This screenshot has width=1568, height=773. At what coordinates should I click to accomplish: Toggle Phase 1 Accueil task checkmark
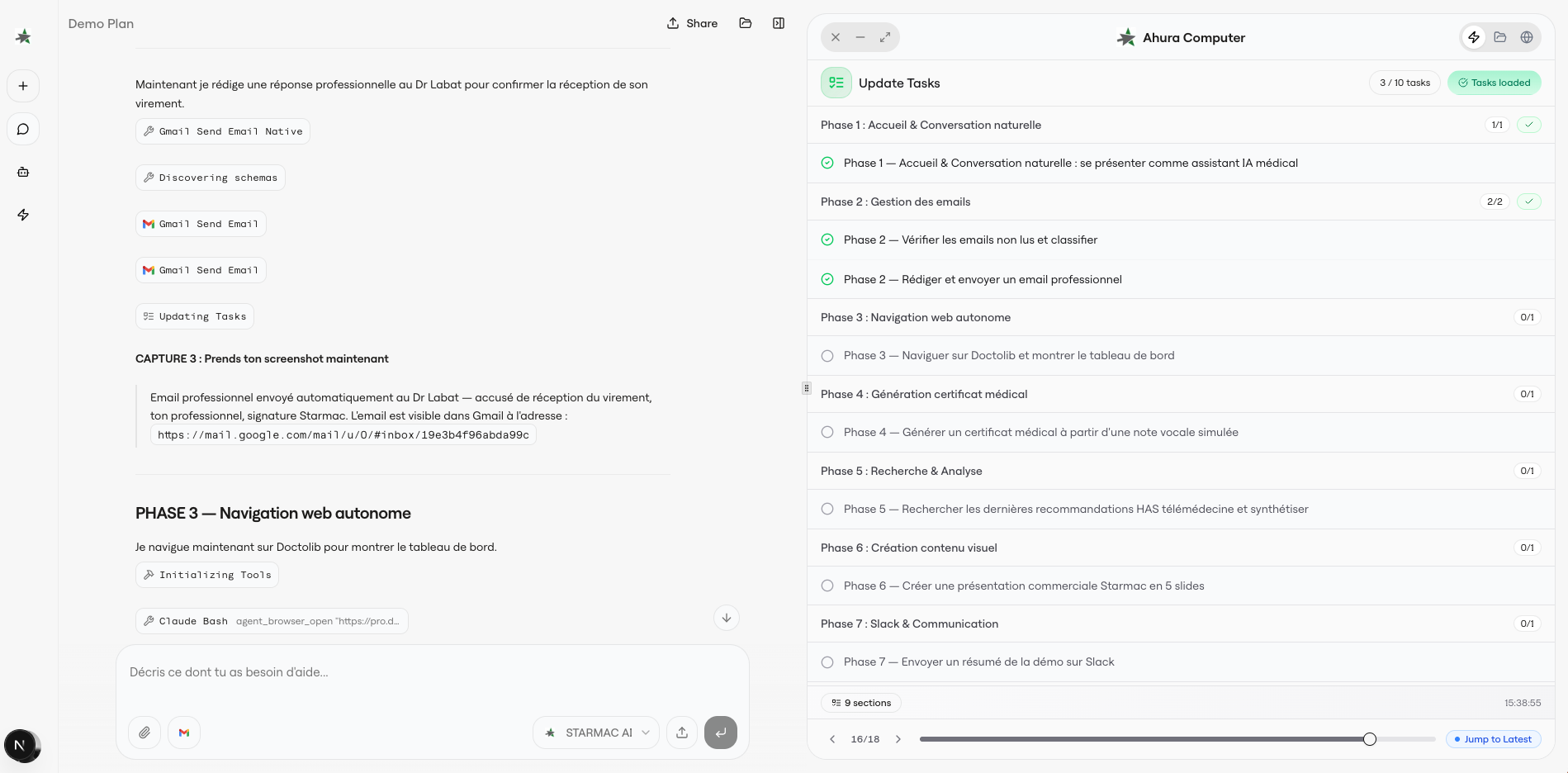pos(827,163)
